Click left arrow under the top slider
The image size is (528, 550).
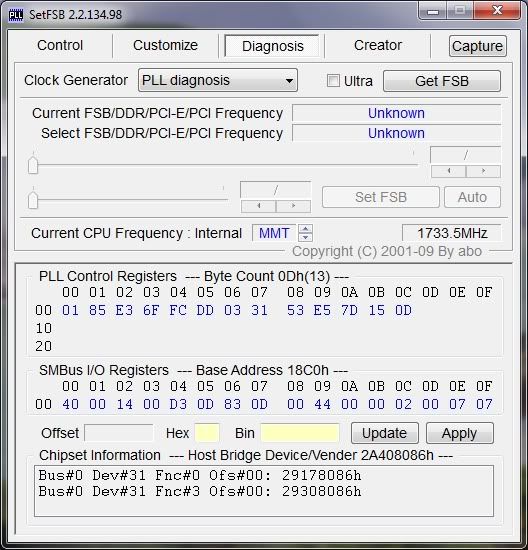coord(449,171)
